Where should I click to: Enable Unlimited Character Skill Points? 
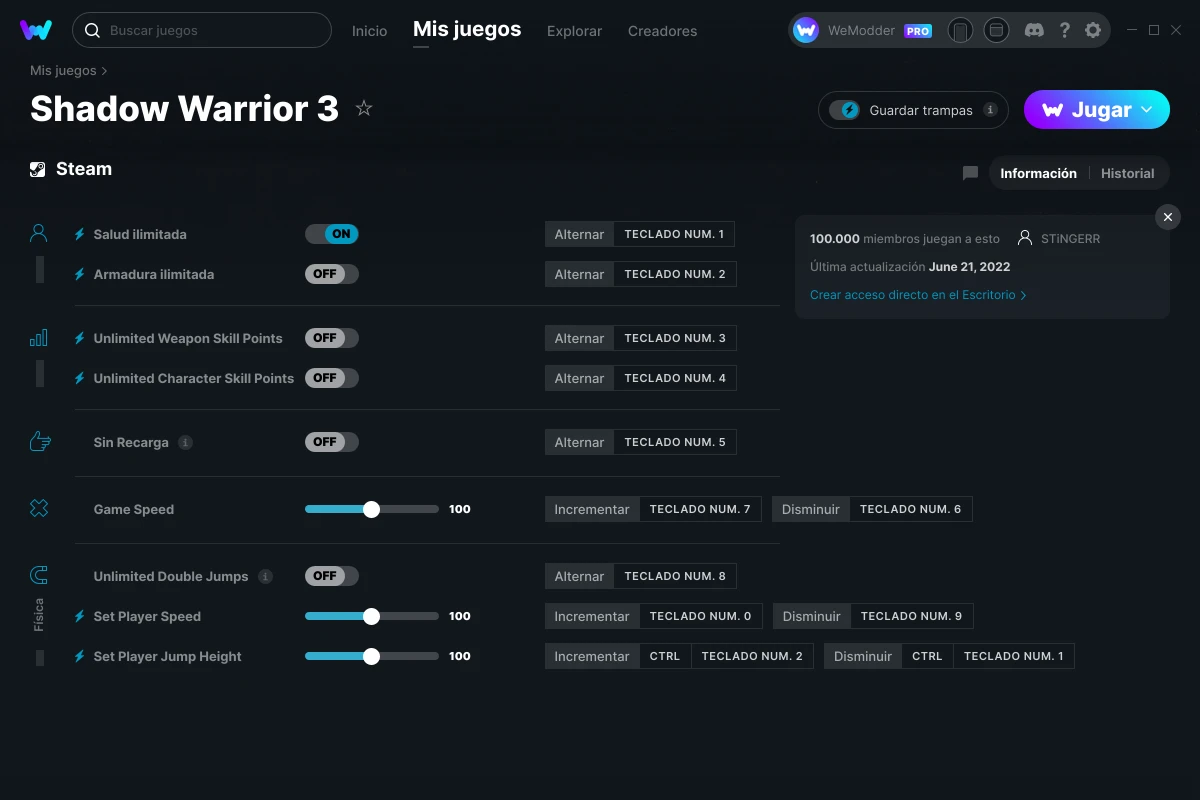pyautogui.click(x=332, y=378)
